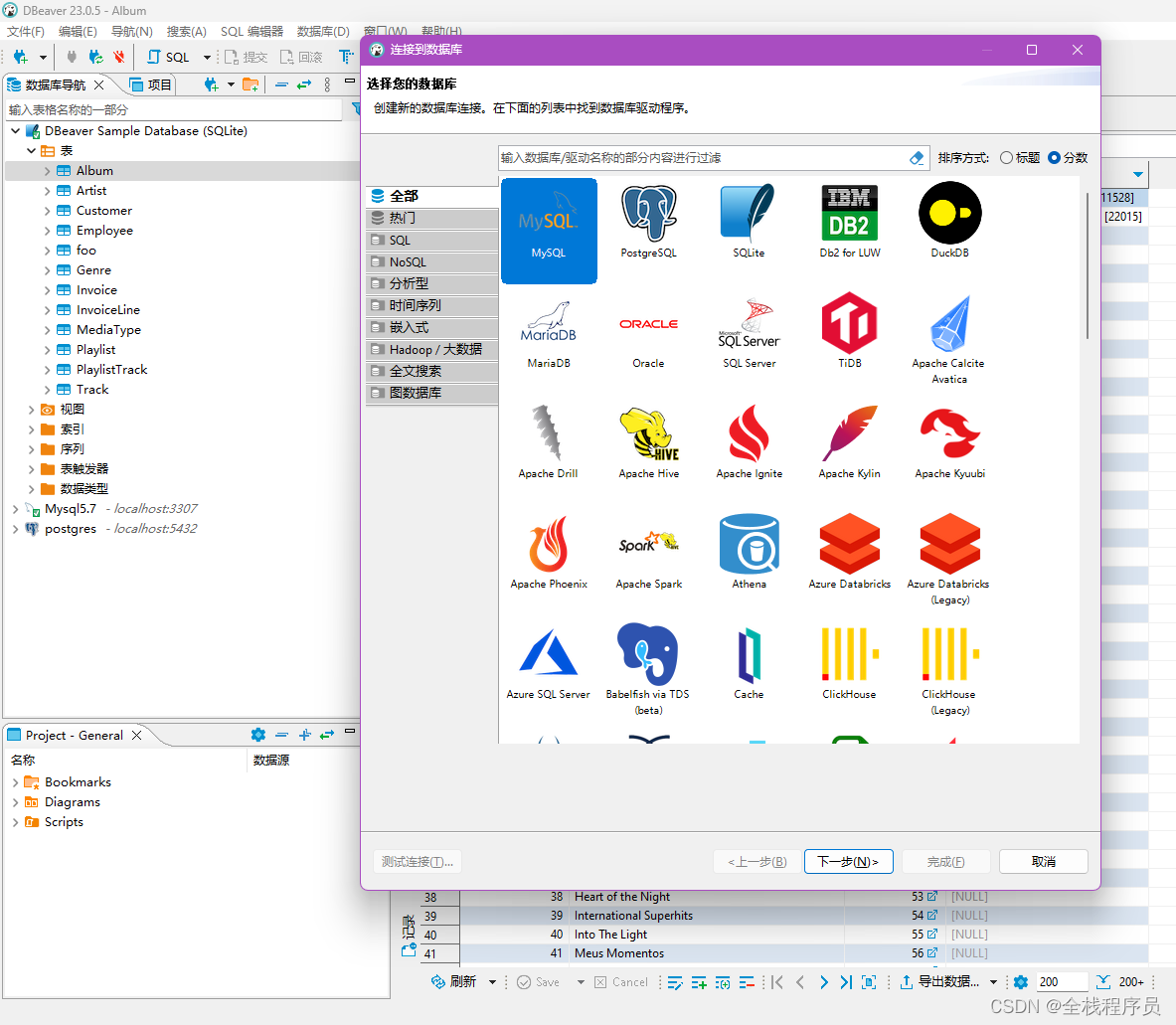
Task: Select the Apache Phoenix driver
Action: pyautogui.click(x=549, y=553)
